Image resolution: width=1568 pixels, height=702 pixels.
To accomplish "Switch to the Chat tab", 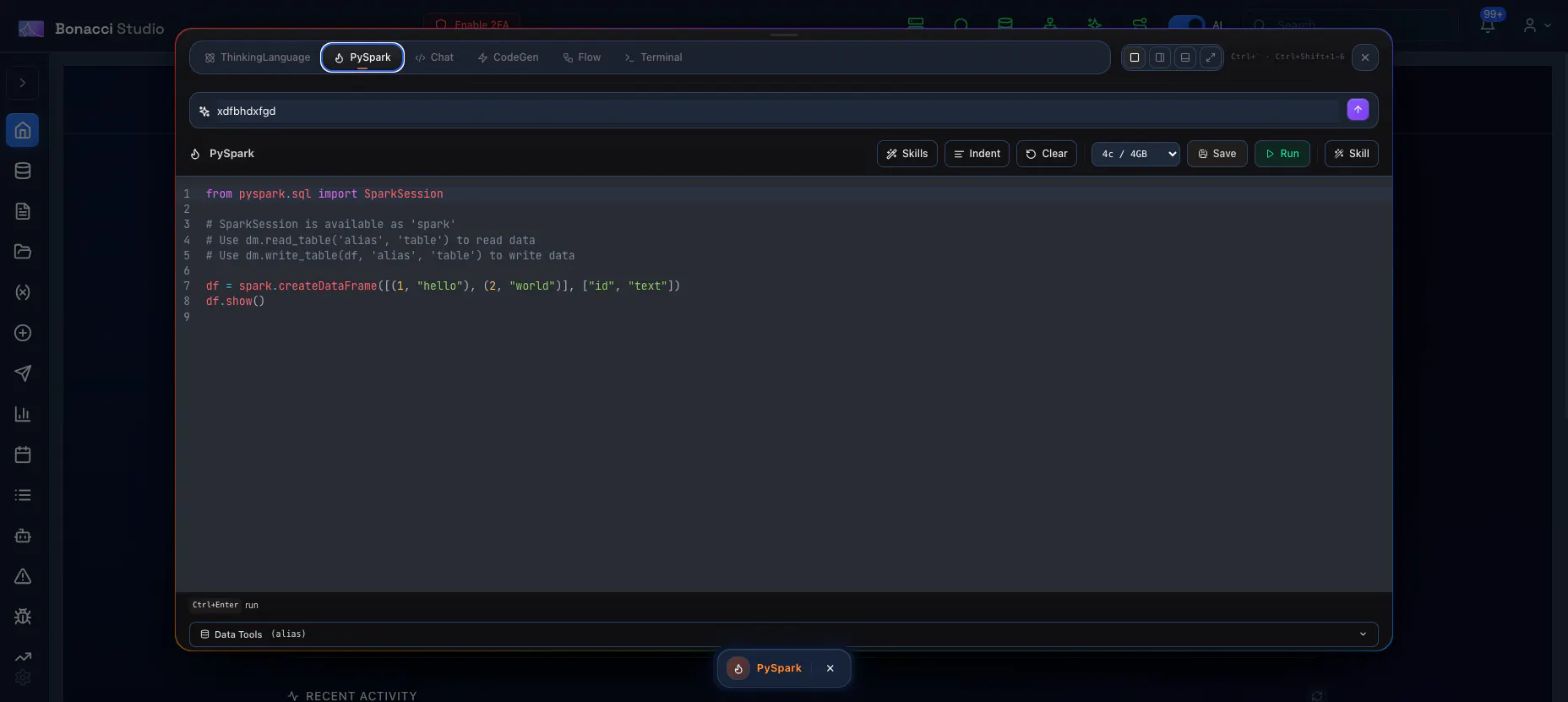I will click(x=434, y=57).
